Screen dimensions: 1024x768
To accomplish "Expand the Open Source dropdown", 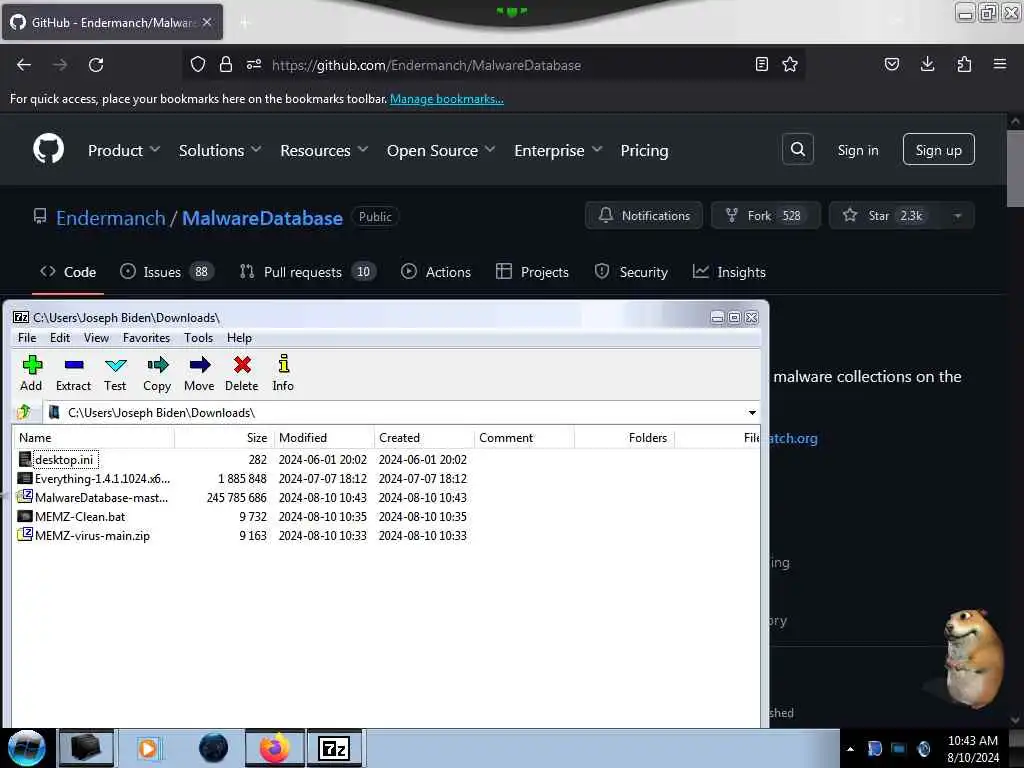I will [441, 151].
